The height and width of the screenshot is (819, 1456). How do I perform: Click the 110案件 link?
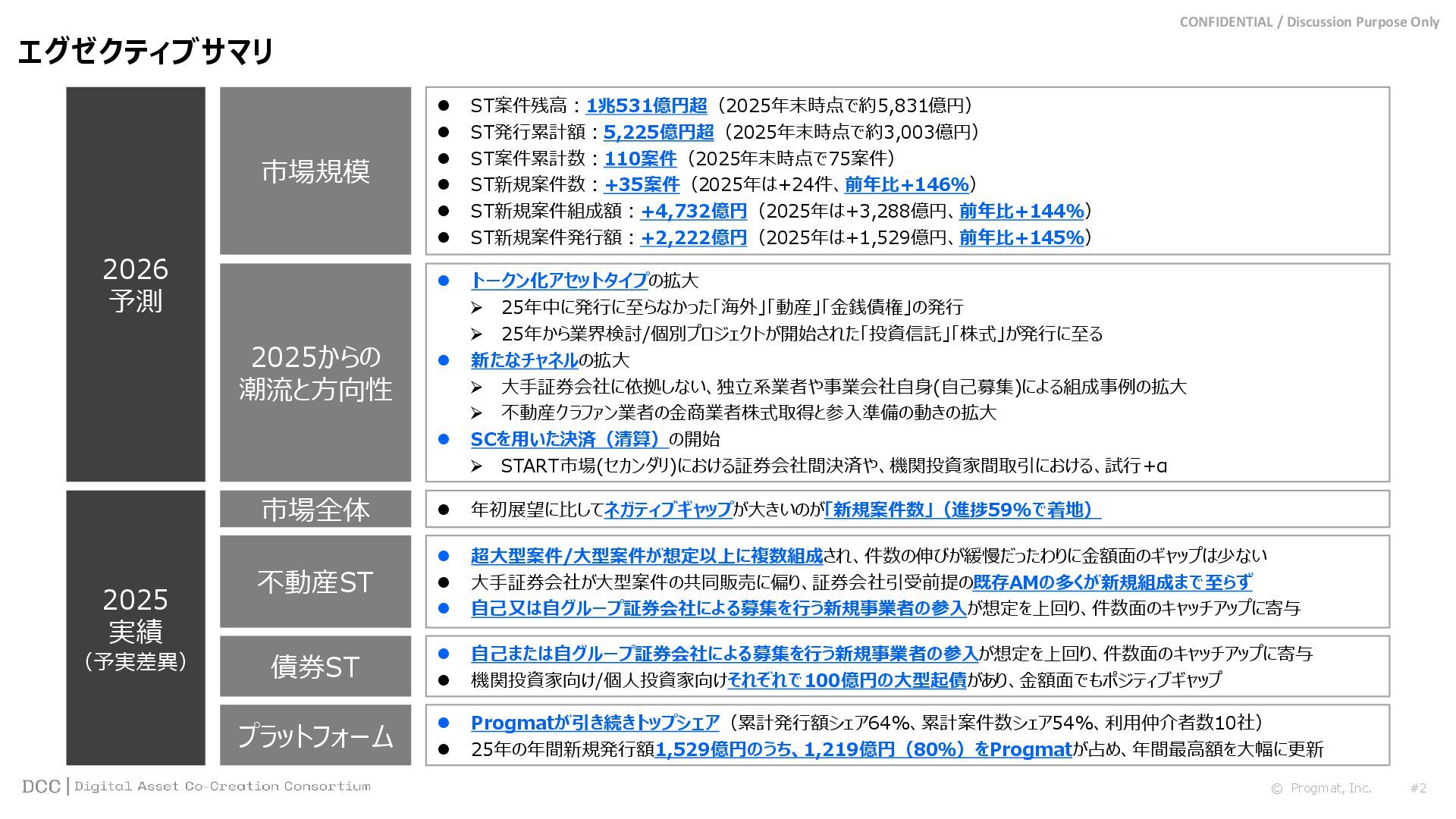tap(640, 158)
